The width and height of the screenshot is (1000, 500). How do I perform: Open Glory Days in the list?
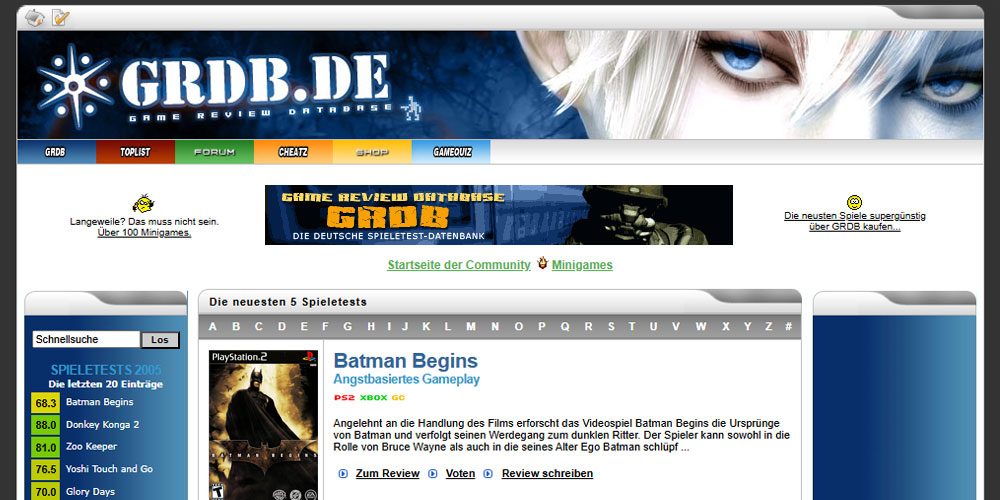pos(91,492)
